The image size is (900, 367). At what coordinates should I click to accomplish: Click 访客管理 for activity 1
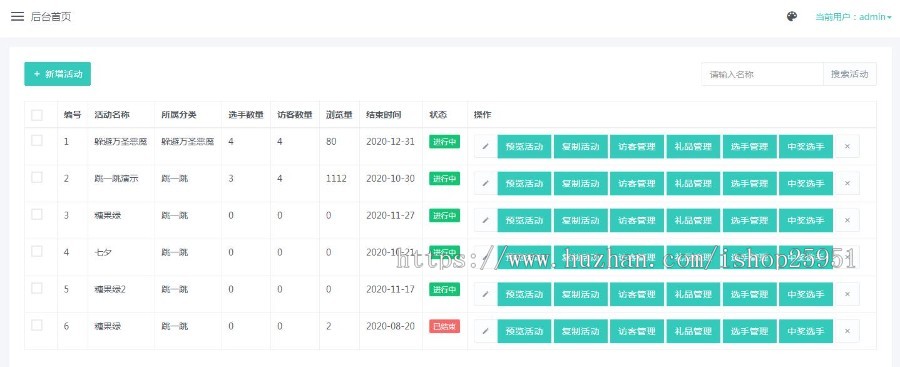(637, 146)
